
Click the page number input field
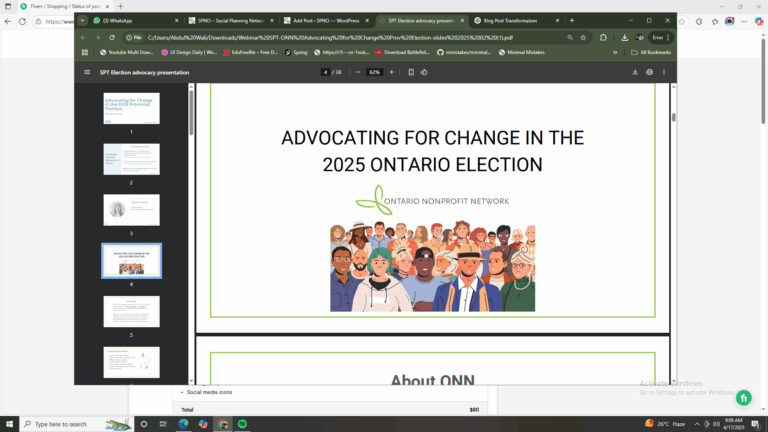327,72
